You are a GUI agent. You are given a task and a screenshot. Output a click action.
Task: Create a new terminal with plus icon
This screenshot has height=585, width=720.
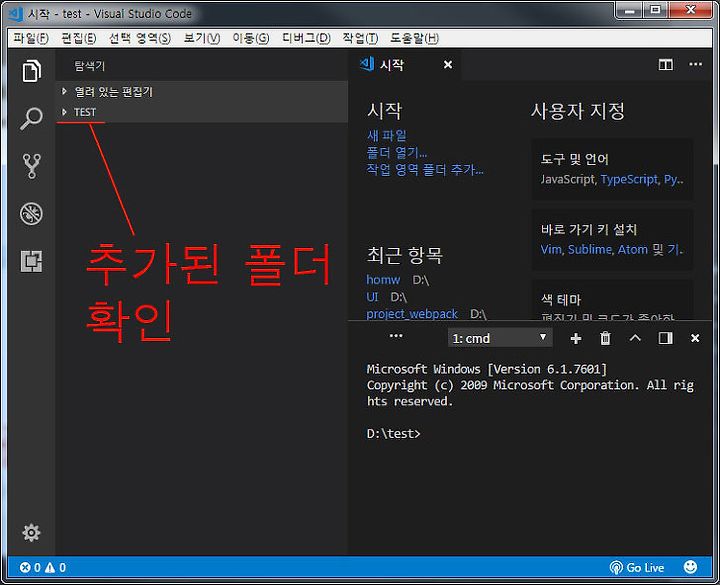point(575,338)
